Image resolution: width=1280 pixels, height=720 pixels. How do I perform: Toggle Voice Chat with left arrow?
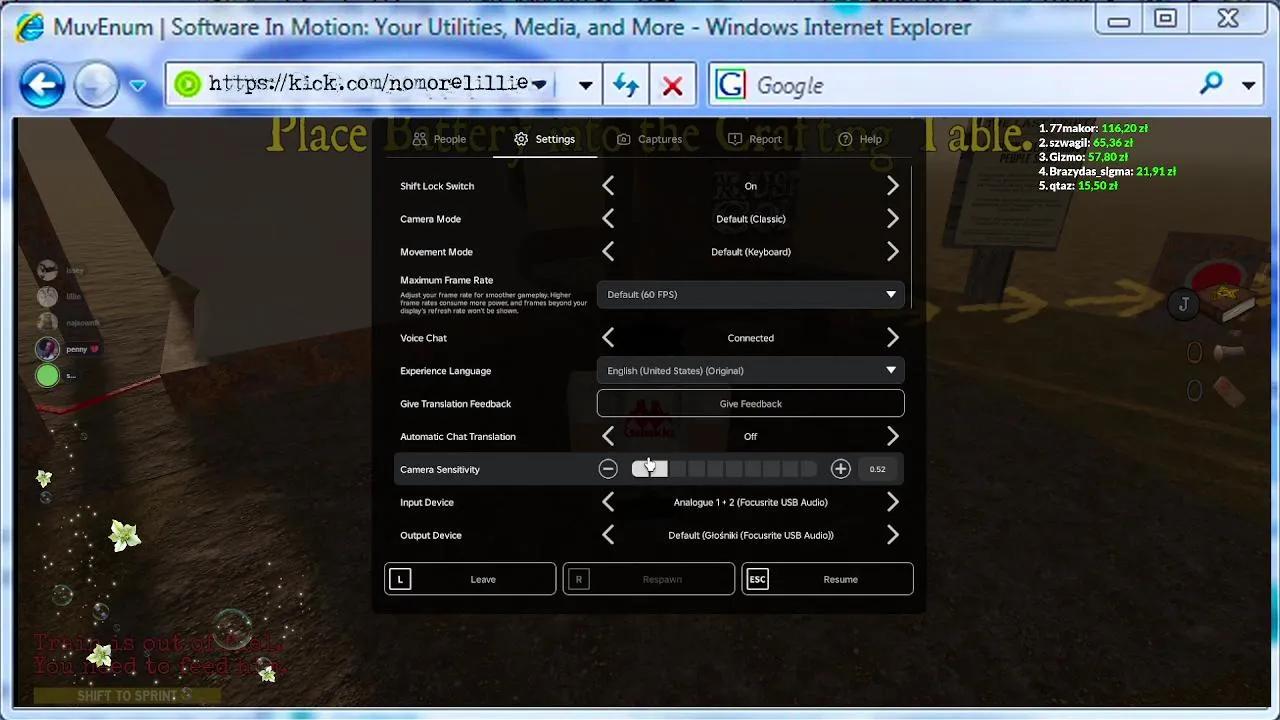[608, 338]
